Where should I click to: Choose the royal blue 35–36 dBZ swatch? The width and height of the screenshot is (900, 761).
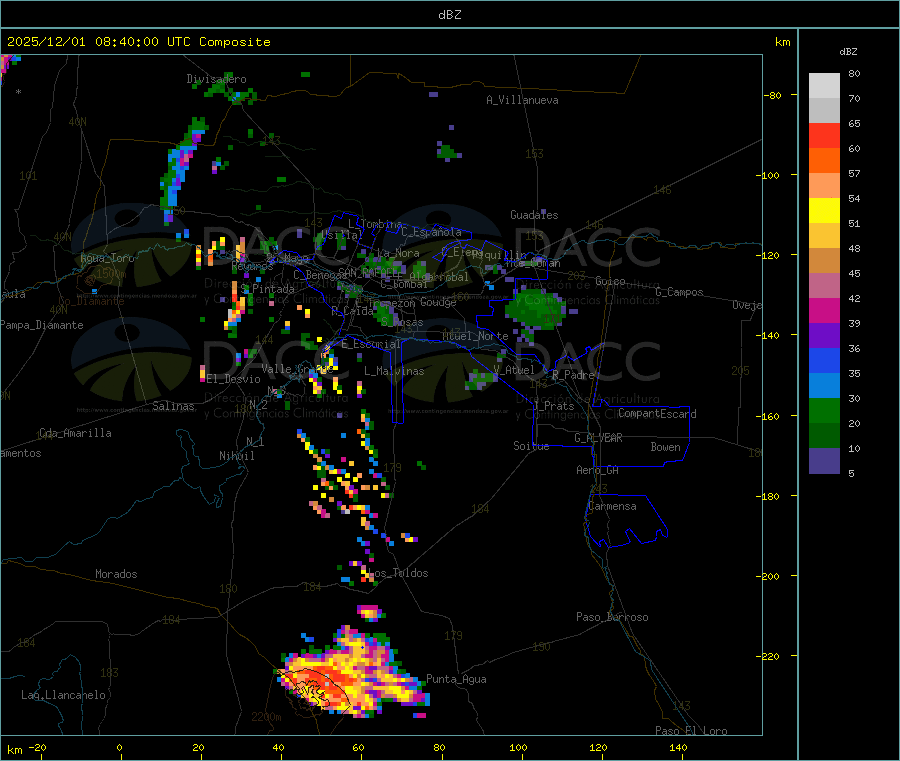point(824,360)
